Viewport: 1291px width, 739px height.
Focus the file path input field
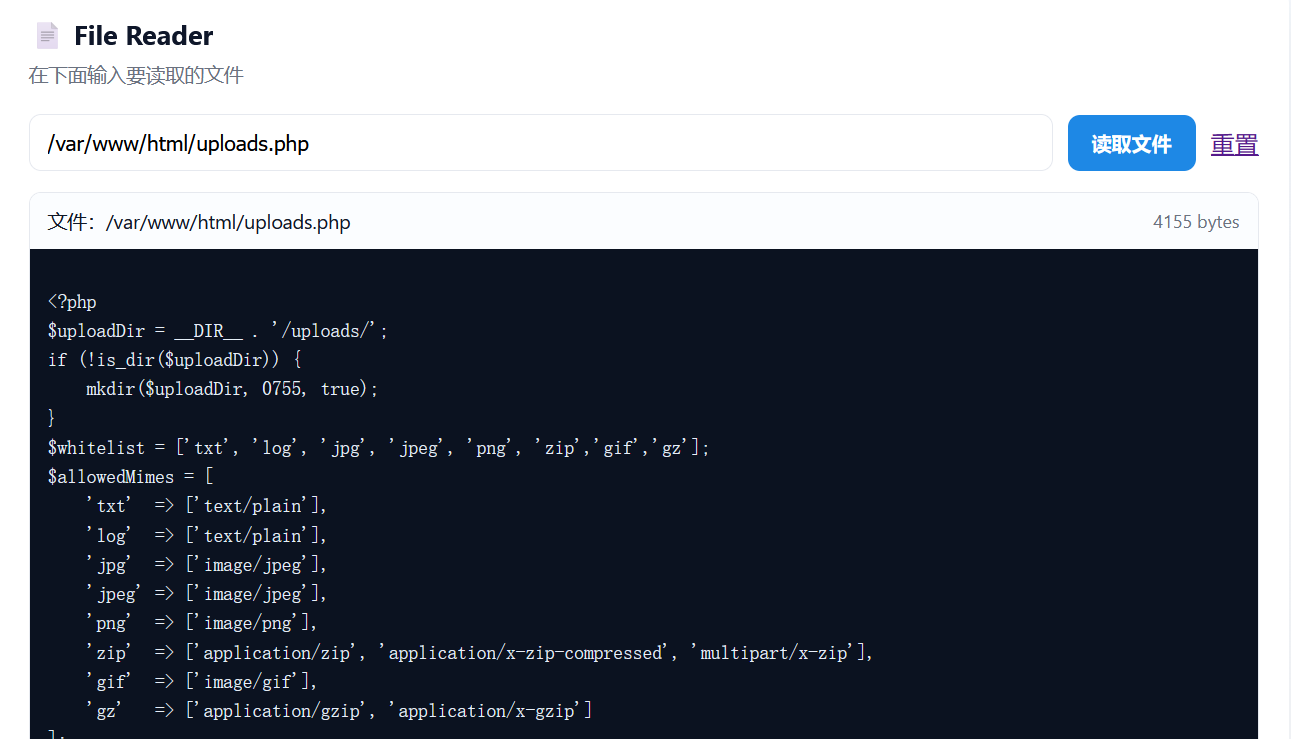click(540, 143)
